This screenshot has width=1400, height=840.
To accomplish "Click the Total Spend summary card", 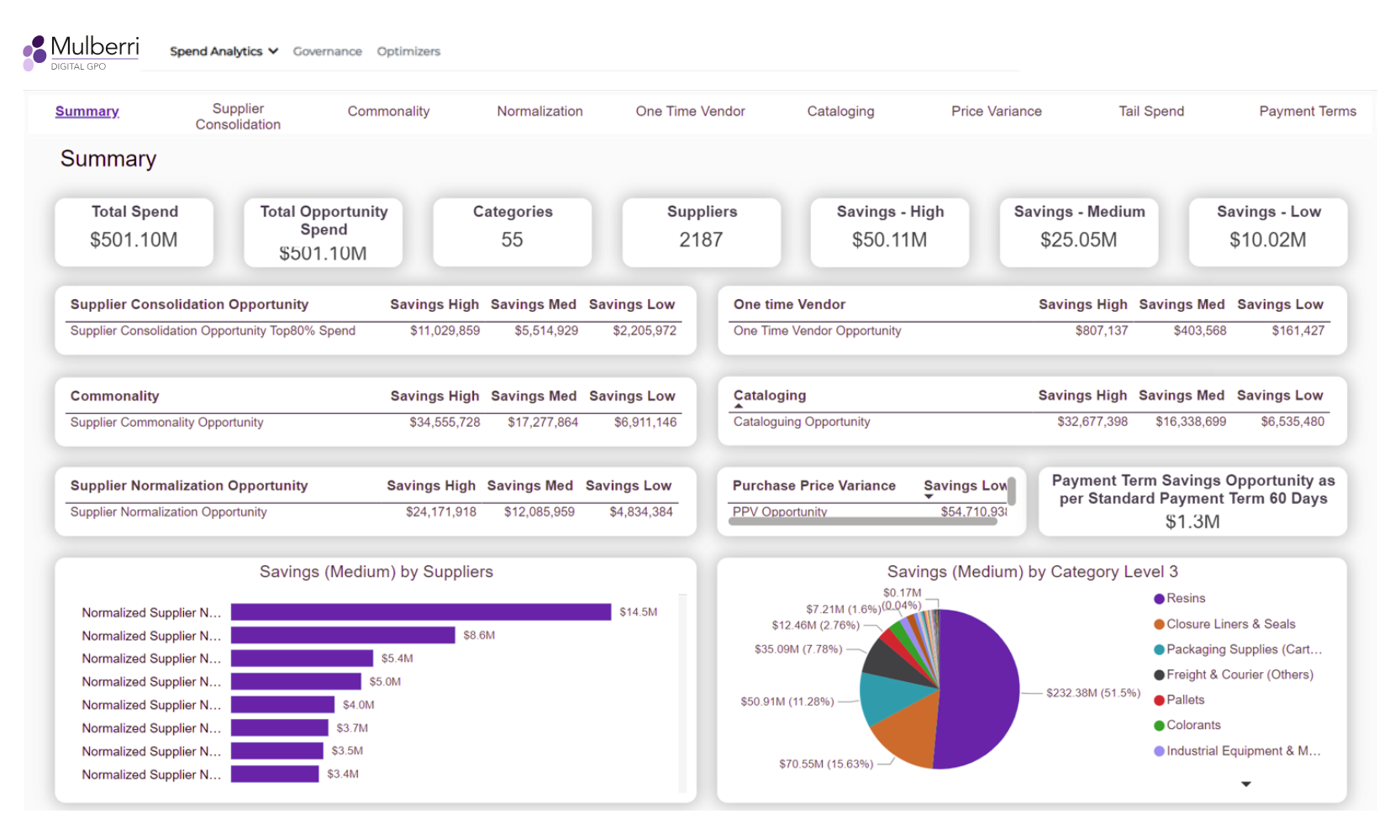I will (x=134, y=232).
